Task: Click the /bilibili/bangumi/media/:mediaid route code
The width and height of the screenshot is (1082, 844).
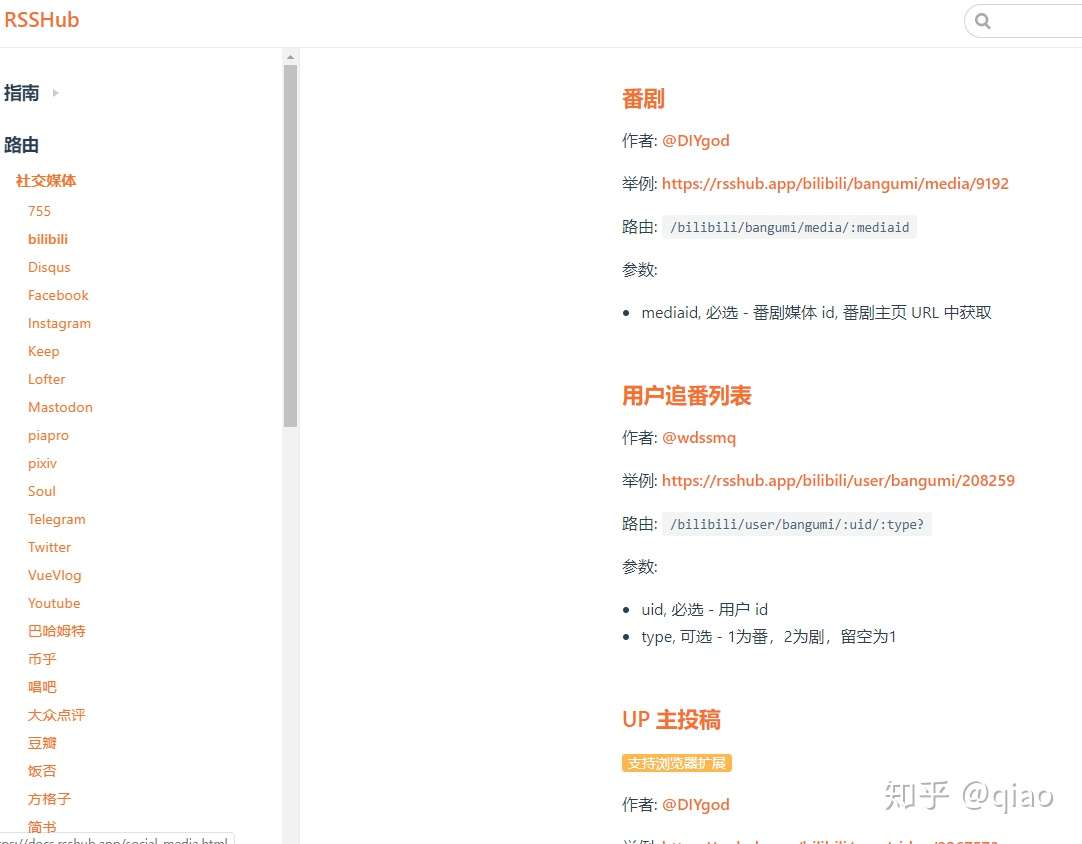Action: 789,227
